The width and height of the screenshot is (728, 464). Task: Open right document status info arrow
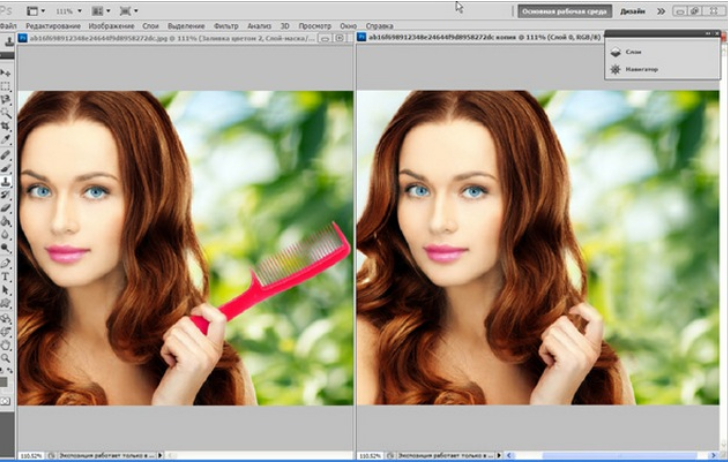(x=499, y=456)
